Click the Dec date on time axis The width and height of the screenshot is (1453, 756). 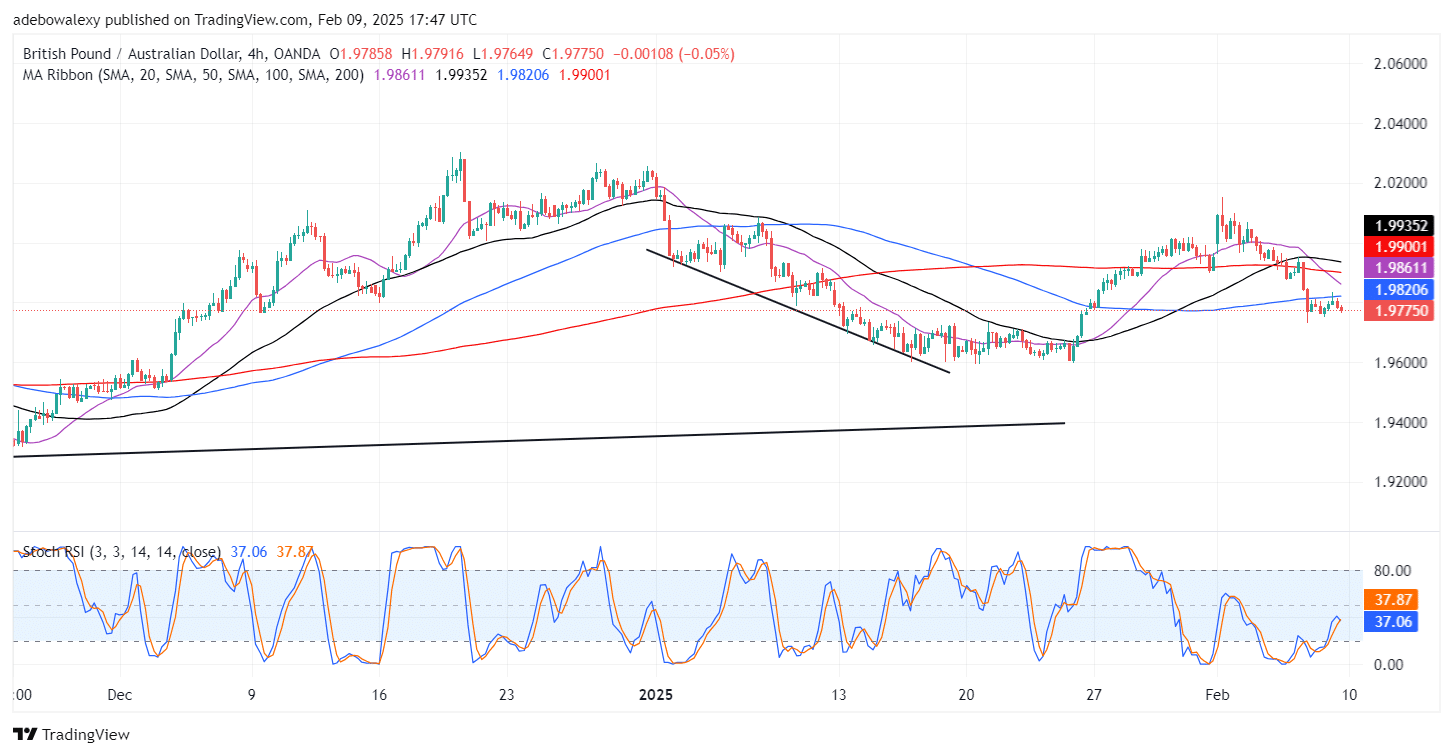click(119, 695)
